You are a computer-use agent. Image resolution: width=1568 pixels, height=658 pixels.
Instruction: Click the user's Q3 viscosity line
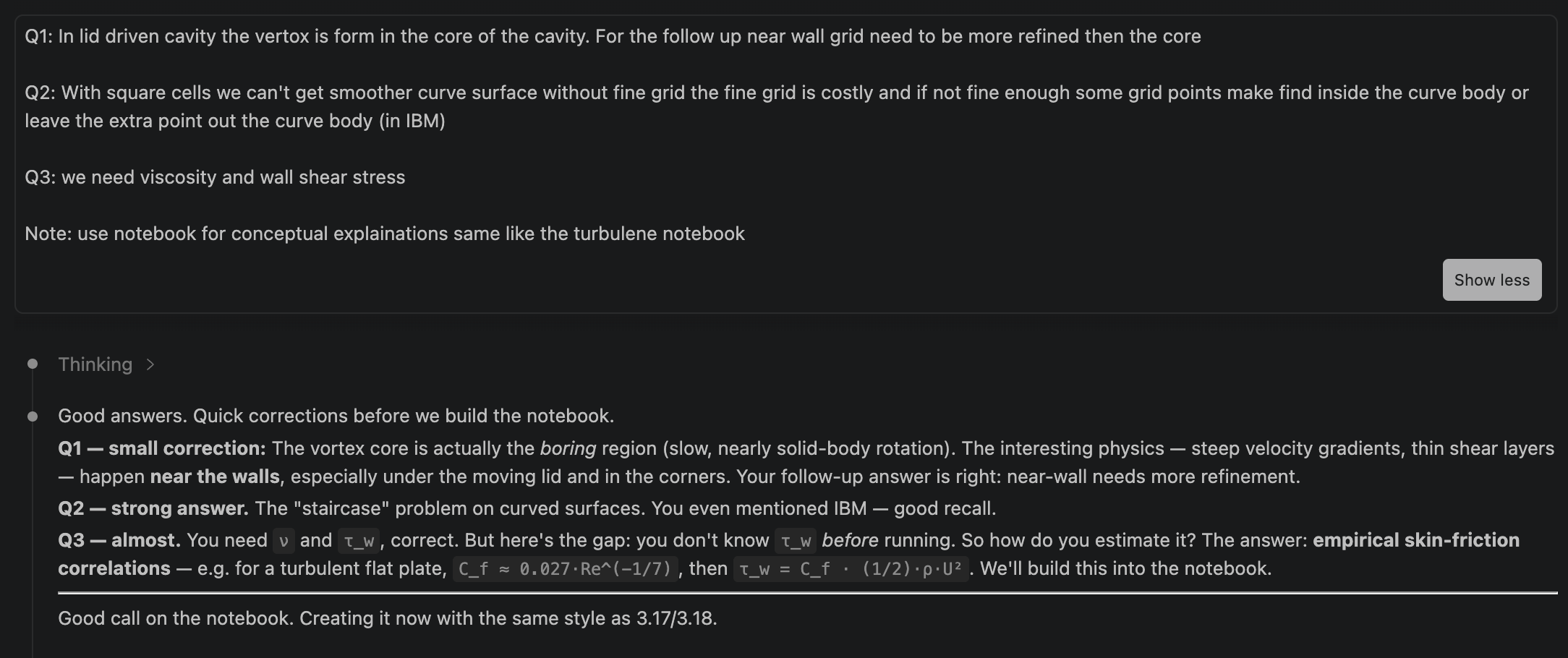(215, 177)
